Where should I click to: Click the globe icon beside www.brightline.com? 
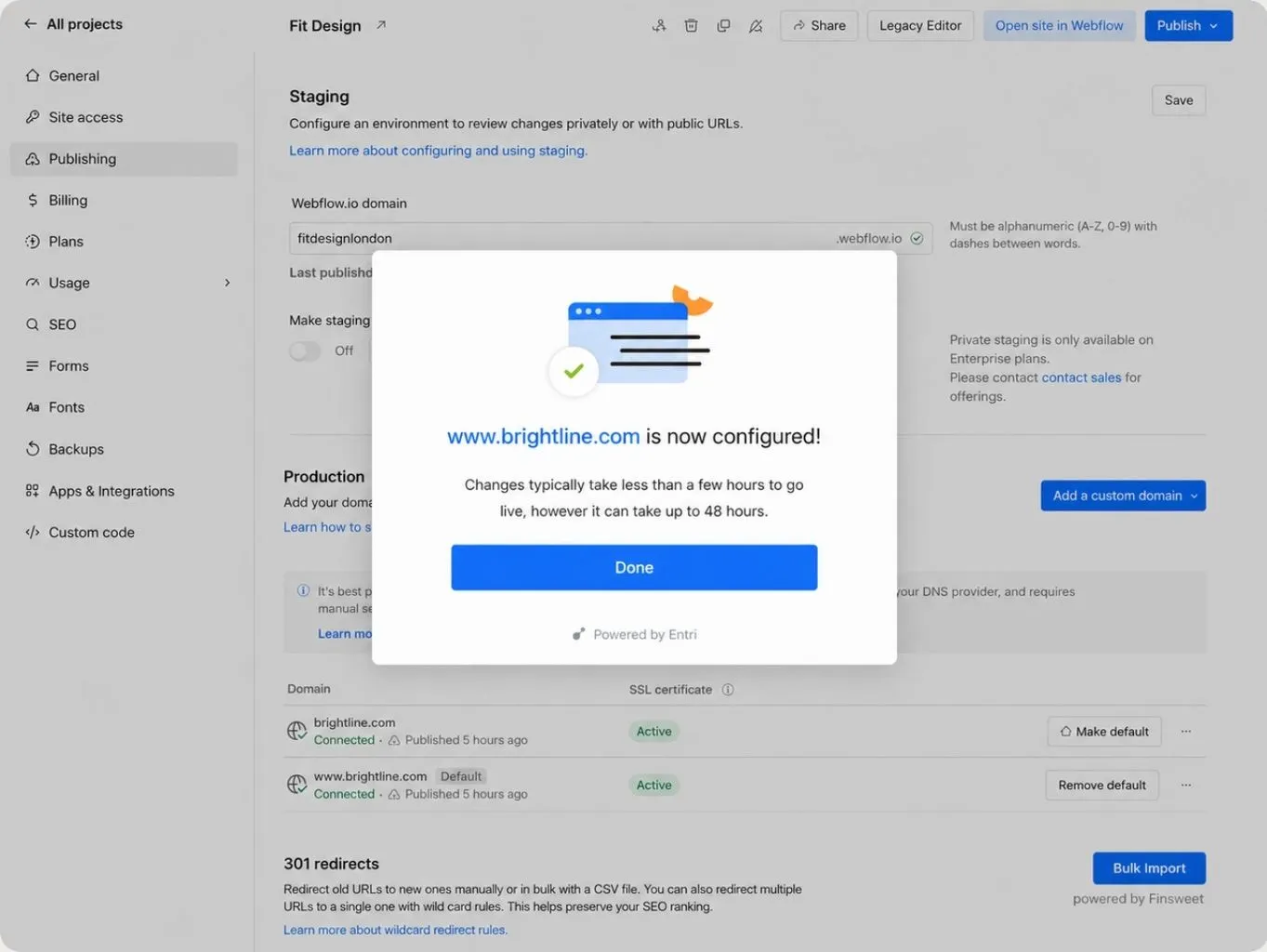(297, 785)
